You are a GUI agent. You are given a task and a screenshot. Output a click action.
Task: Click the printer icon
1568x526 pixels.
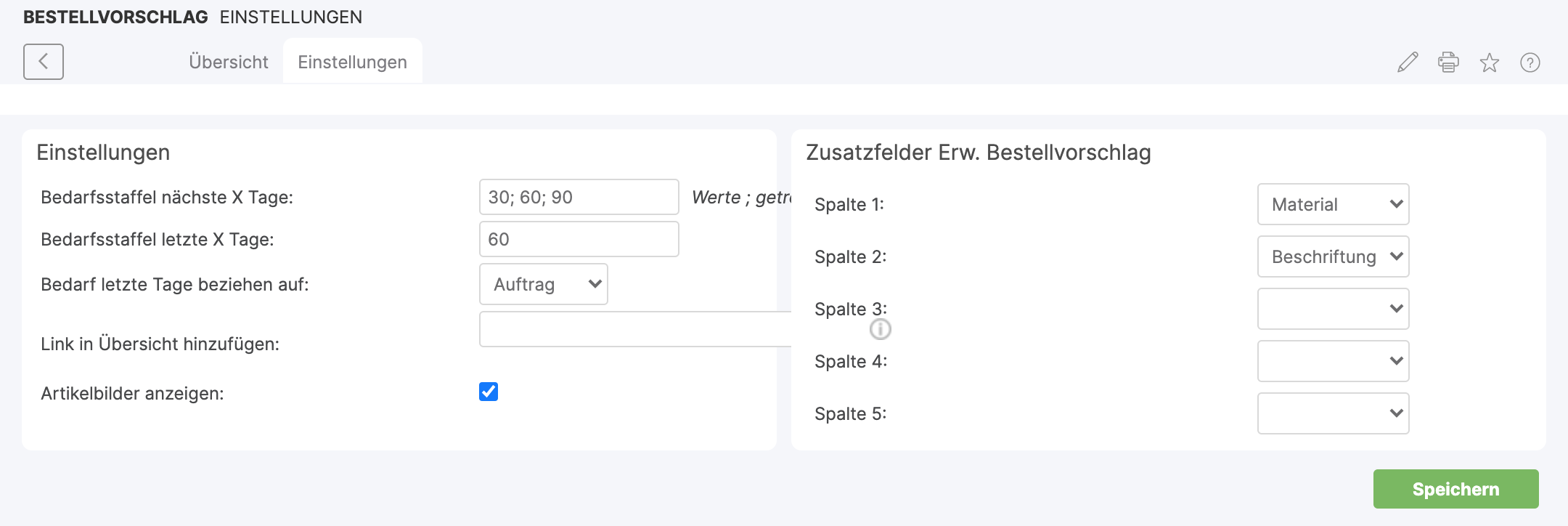pyautogui.click(x=1448, y=62)
